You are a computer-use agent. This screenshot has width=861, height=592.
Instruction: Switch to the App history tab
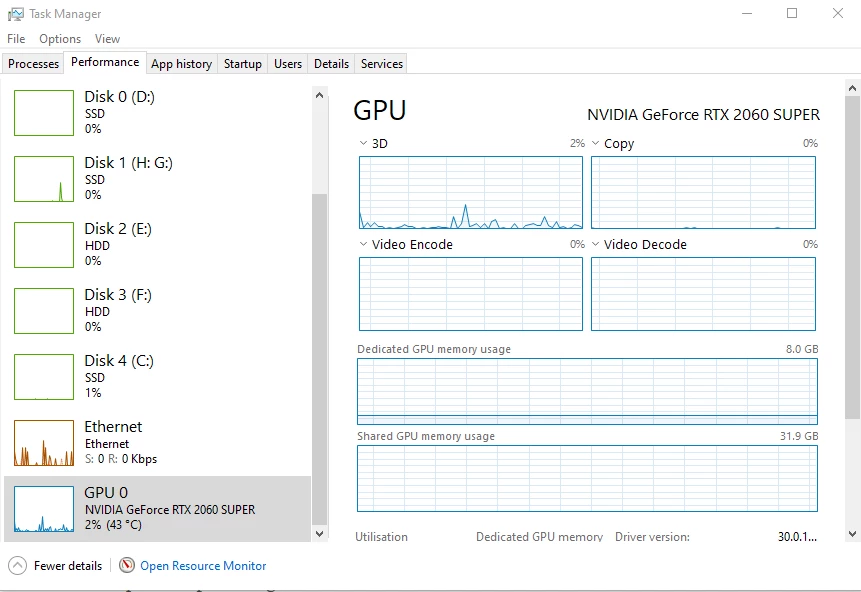182,64
